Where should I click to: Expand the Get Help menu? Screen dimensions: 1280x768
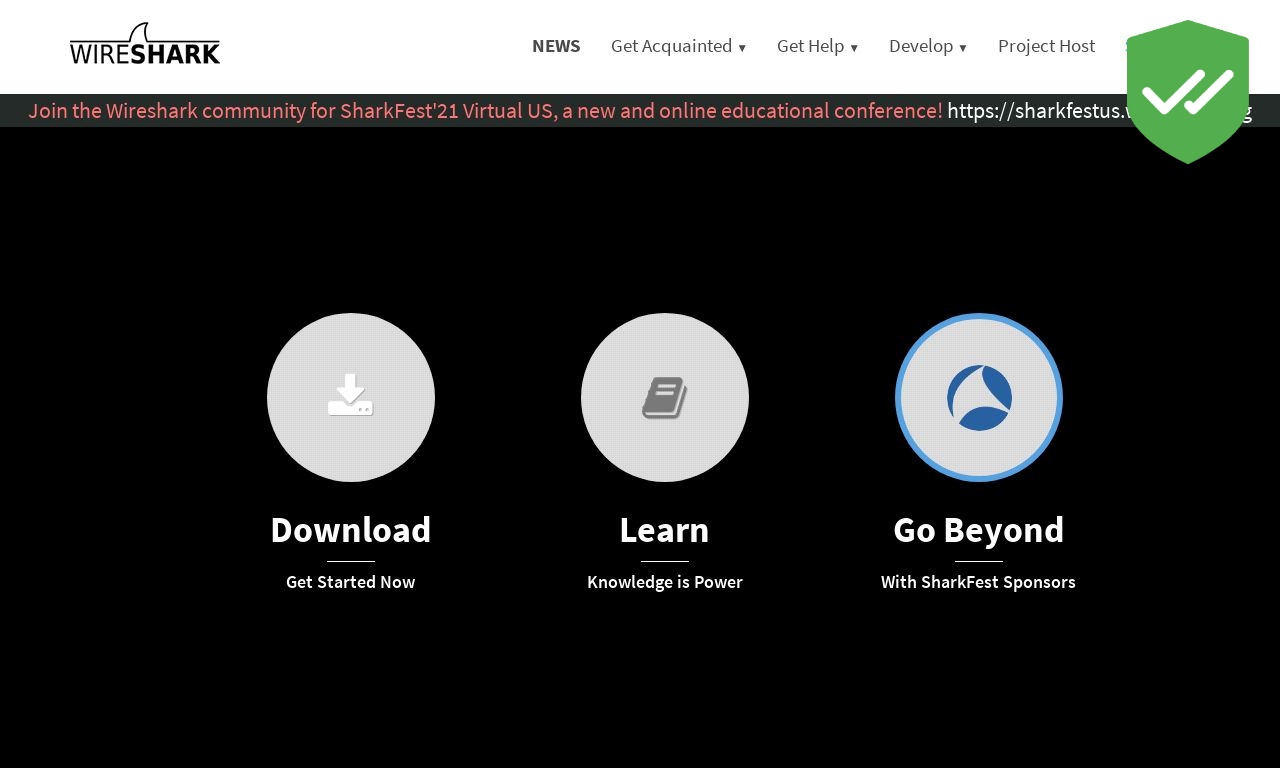[x=818, y=46]
